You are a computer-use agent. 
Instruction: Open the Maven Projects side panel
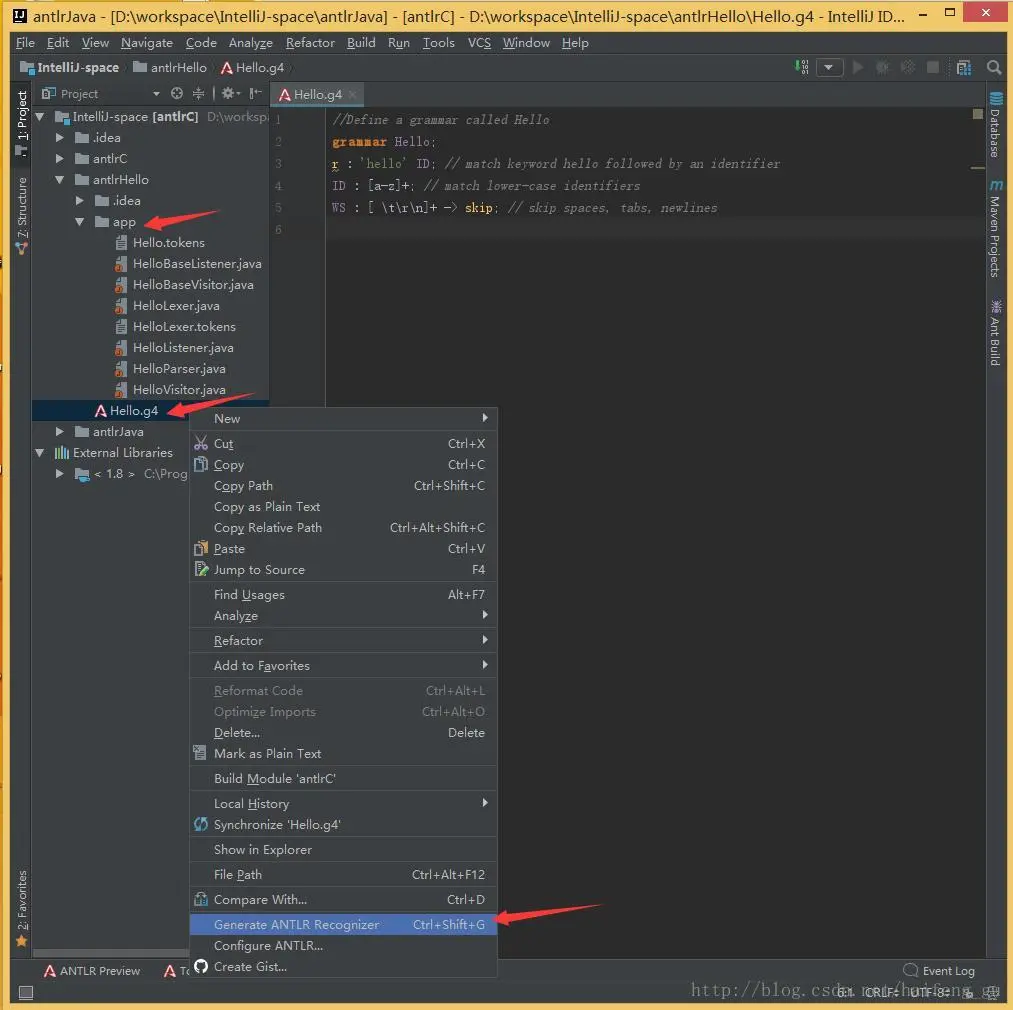995,229
